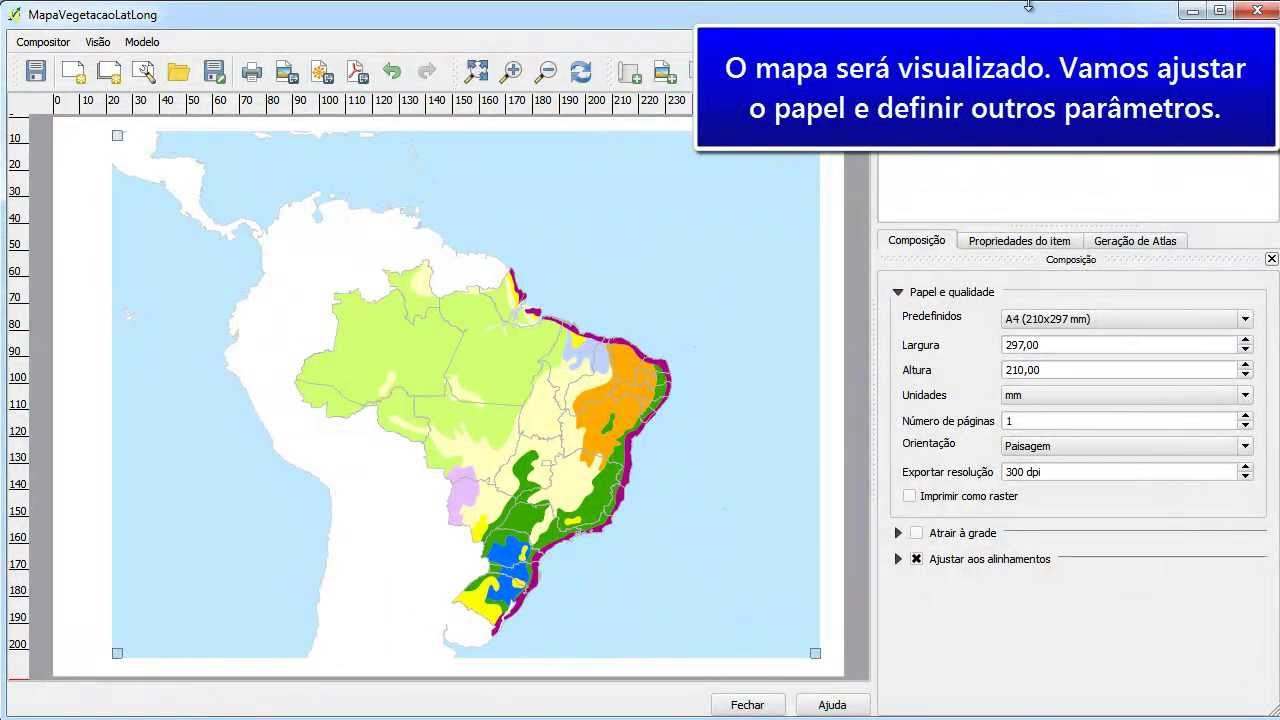The image size is (1280, 720).
Task: Open the composer manager
Action: click(144, 71)
